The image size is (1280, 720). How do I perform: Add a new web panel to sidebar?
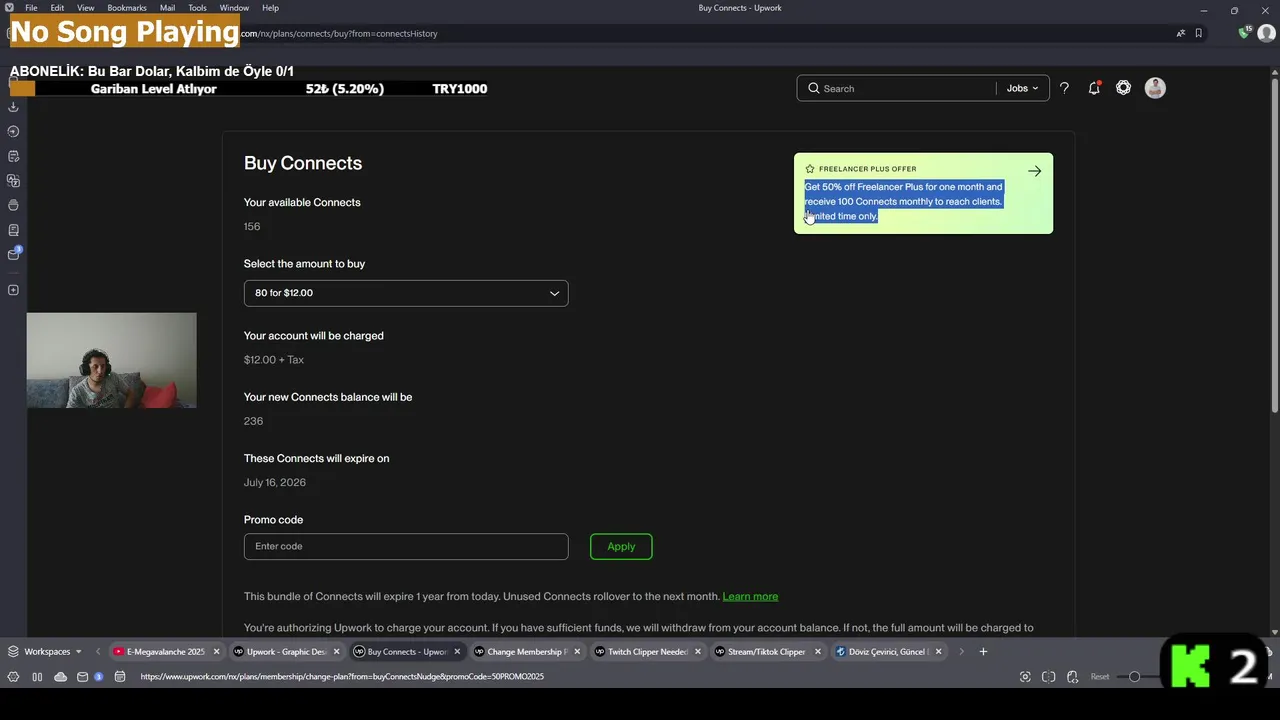click(x=13, y=290)
